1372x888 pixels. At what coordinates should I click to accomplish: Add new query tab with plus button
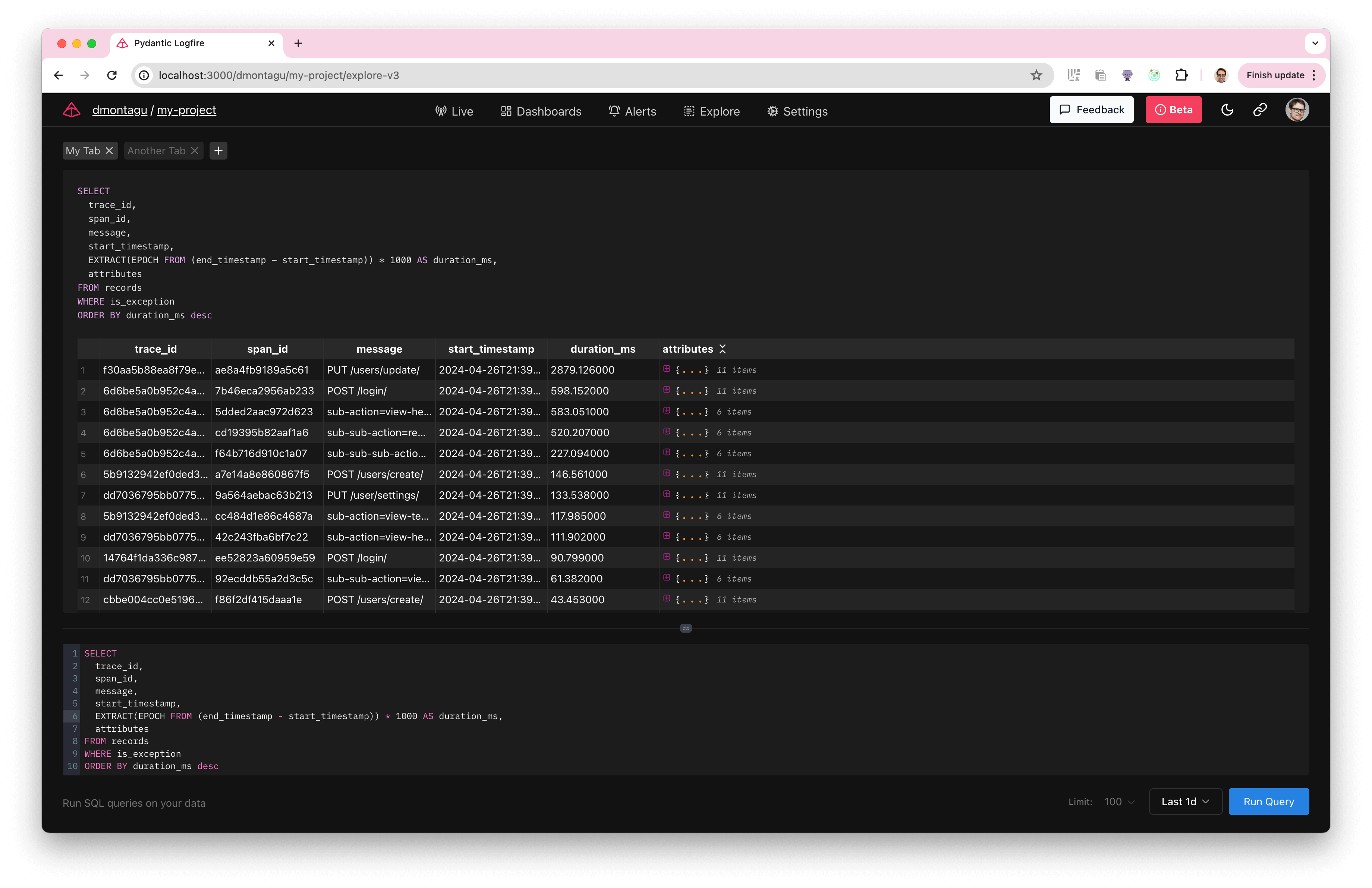pyautogui.click(x=218, y=150)
